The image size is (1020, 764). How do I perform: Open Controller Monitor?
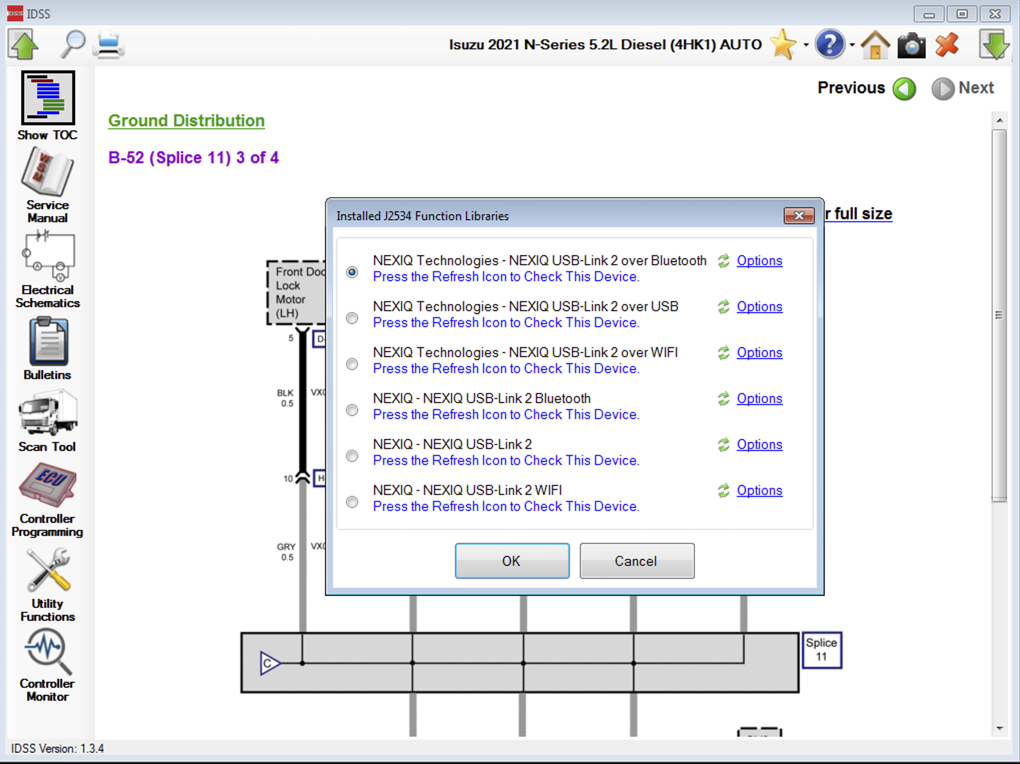[47, 667]
